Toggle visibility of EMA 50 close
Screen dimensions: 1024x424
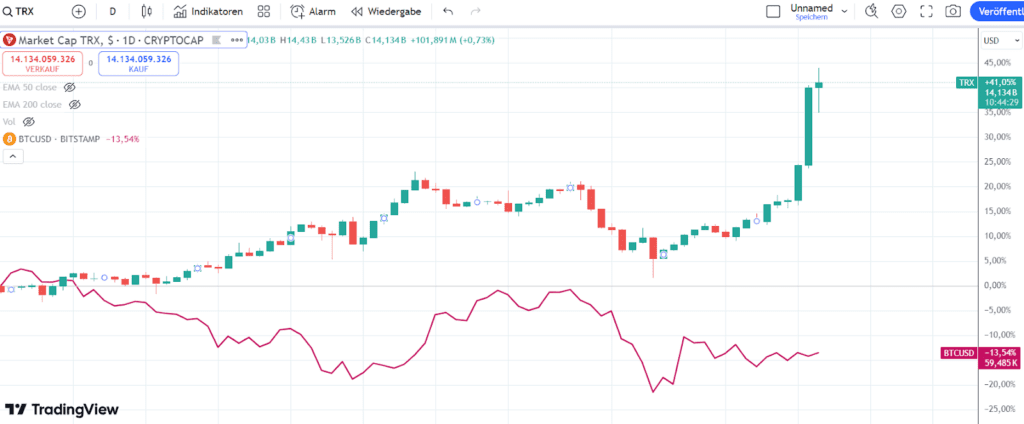pos(70,87)
